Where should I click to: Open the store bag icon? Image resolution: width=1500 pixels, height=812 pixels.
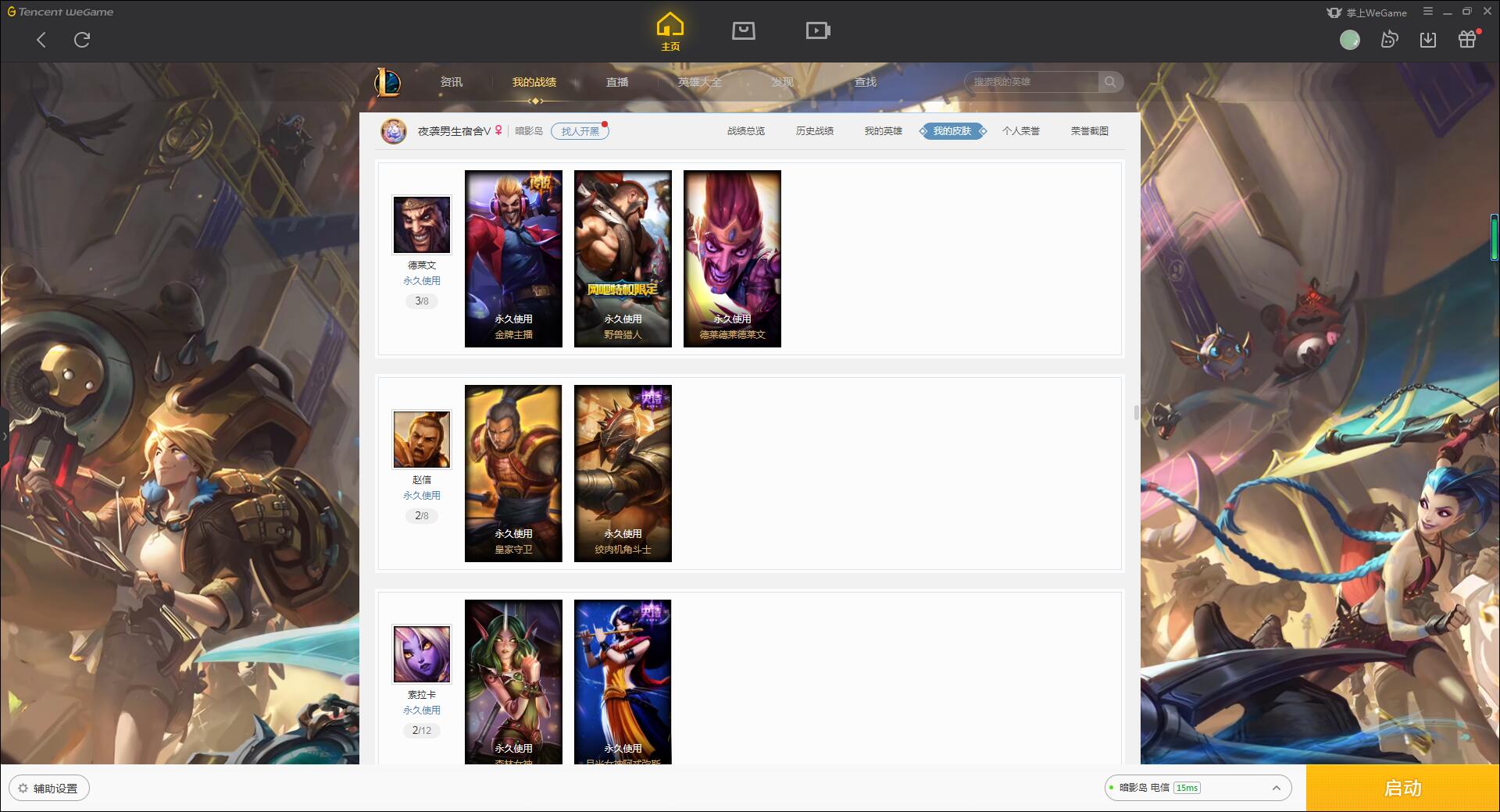tap(743, 30)
